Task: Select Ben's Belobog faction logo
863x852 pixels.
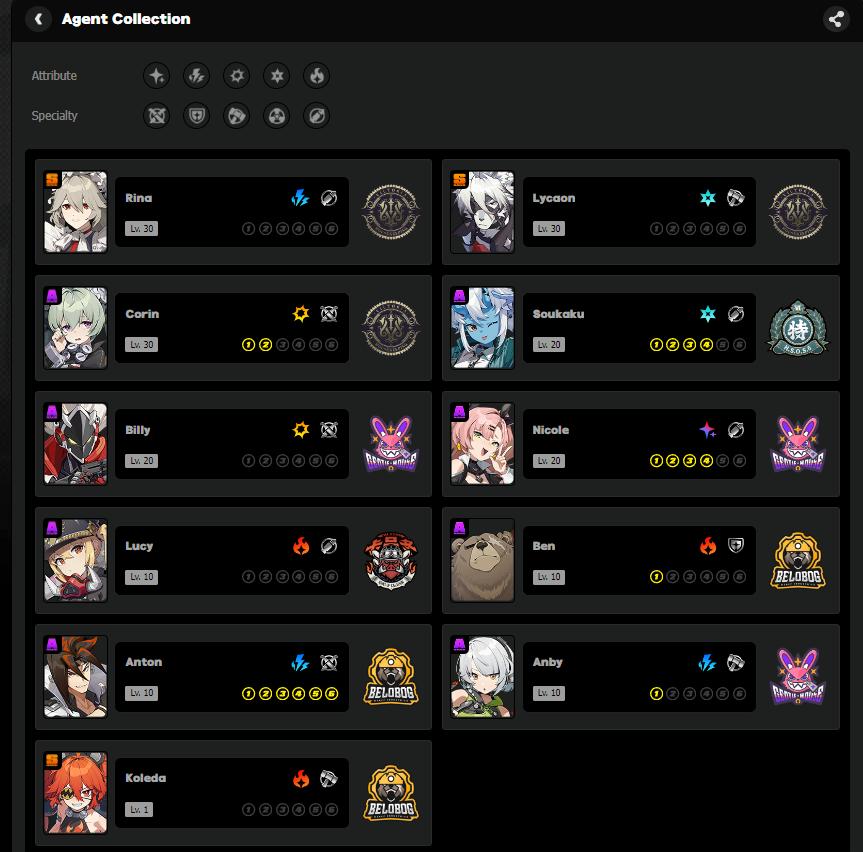Action: (798, 560)
